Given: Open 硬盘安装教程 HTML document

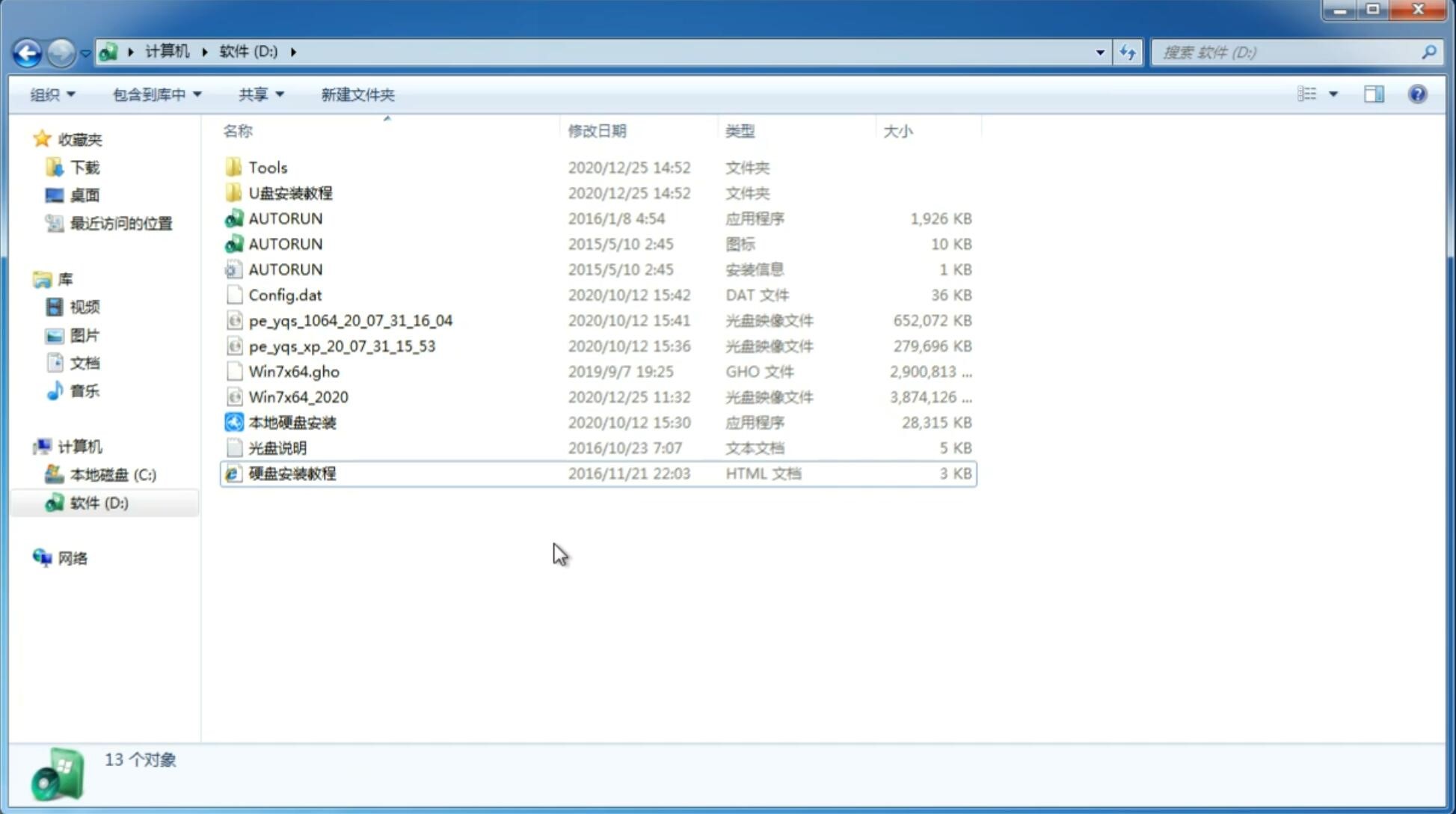Looking at the screenshot, I should tap(292, 473).
